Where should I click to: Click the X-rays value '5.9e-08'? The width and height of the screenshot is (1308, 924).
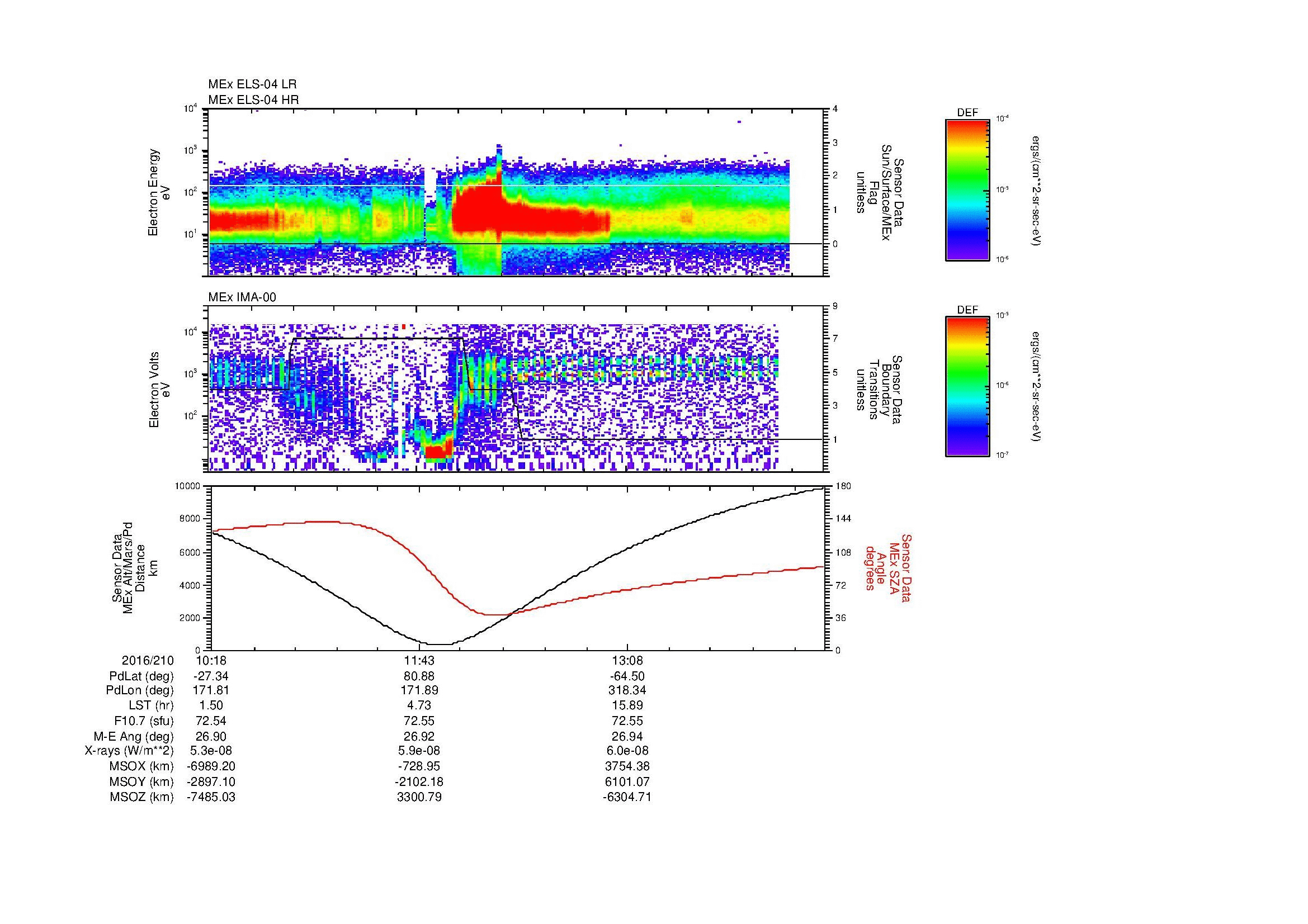(x=419, y=751)
